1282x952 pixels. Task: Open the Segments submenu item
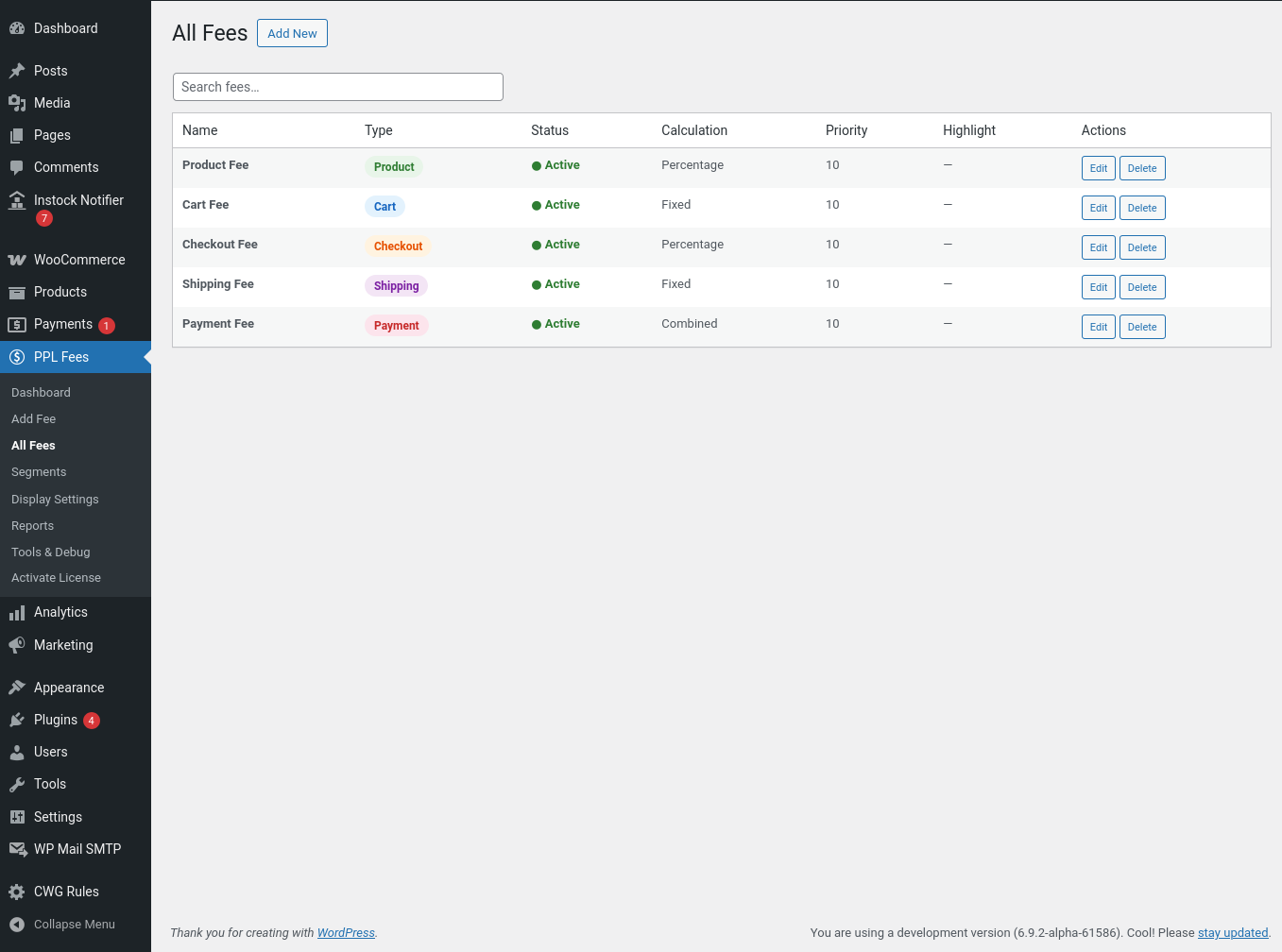click(x=39, y=472)
